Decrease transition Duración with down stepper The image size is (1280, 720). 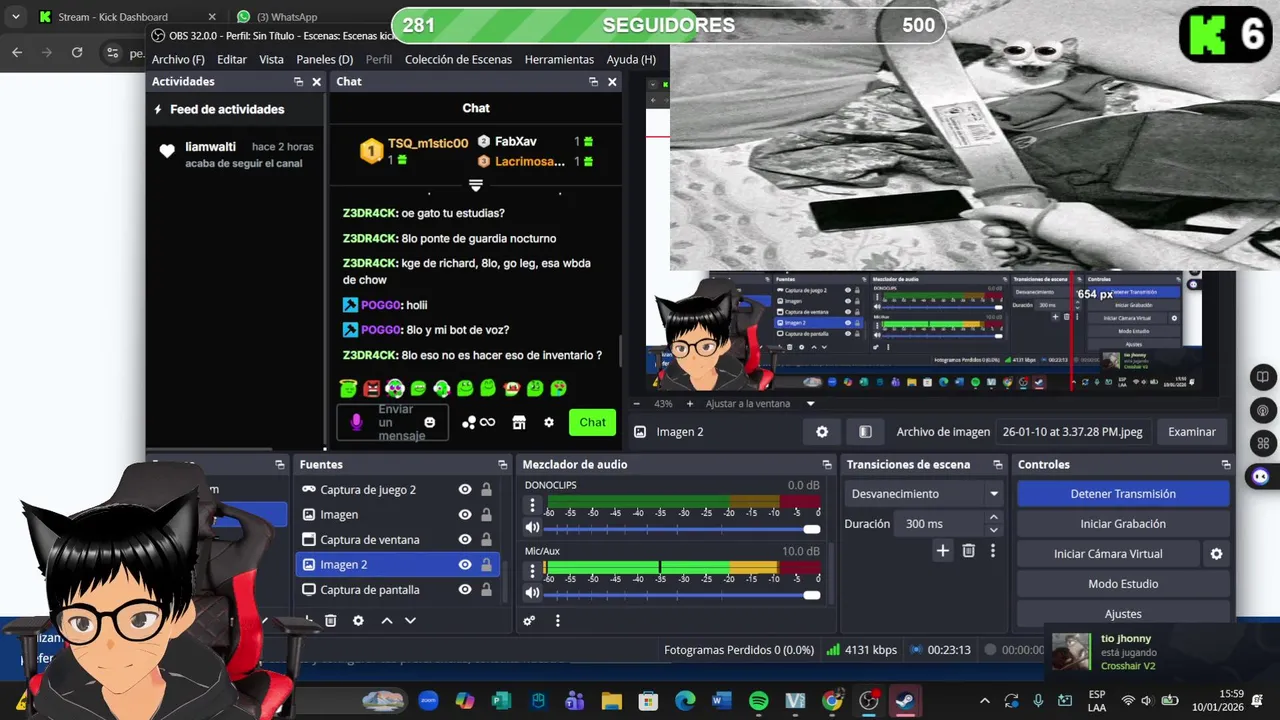click(x=993, y=530)
